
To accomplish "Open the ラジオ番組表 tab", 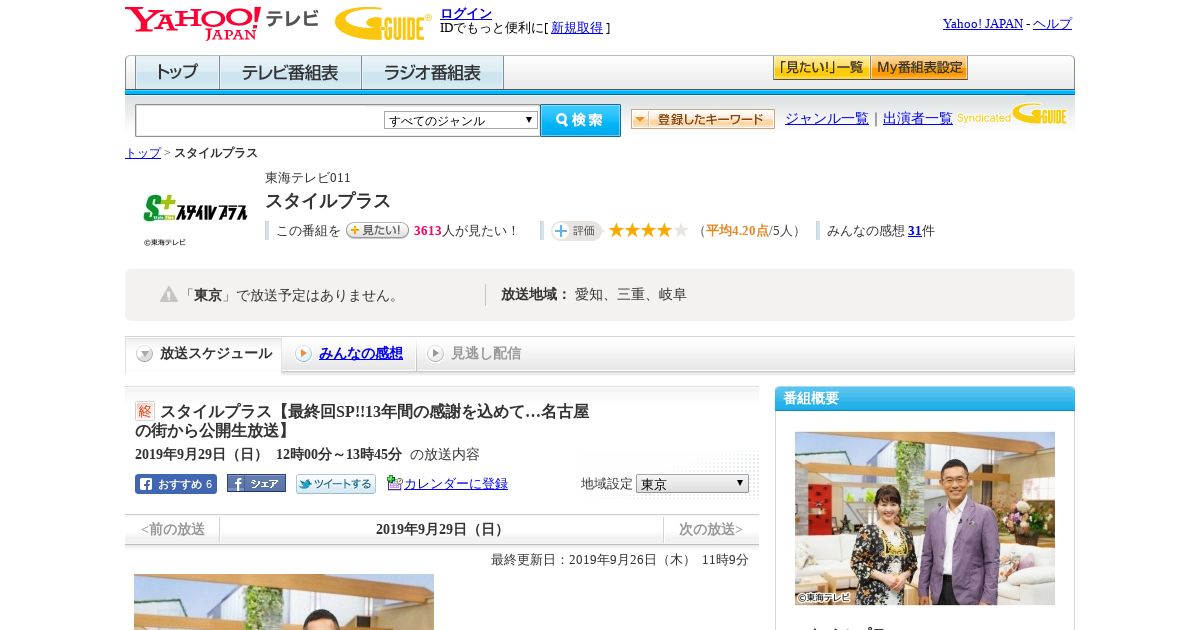I will 432,73.
